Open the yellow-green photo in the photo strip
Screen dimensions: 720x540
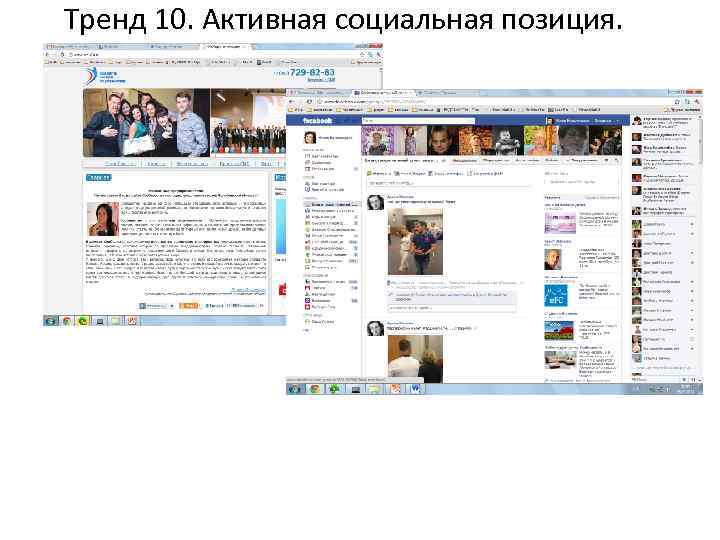pyautogui.click(x=540, y=141)
